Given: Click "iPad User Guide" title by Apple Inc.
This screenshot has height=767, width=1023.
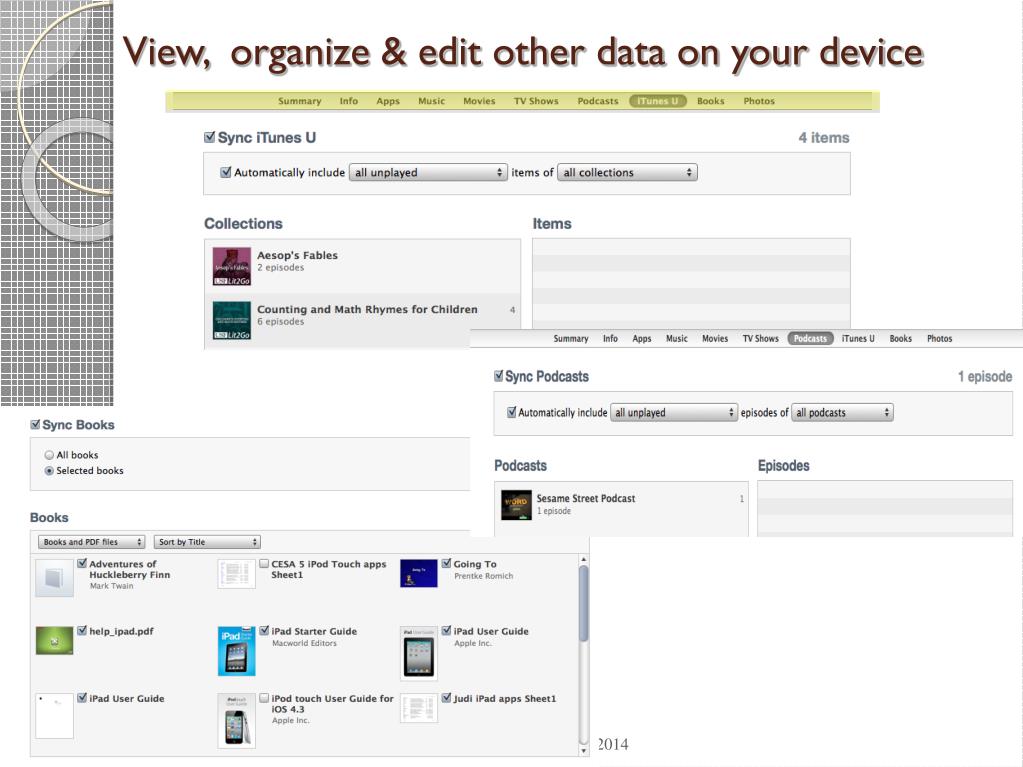Looking at the screenshot, I should pos(491,631).
